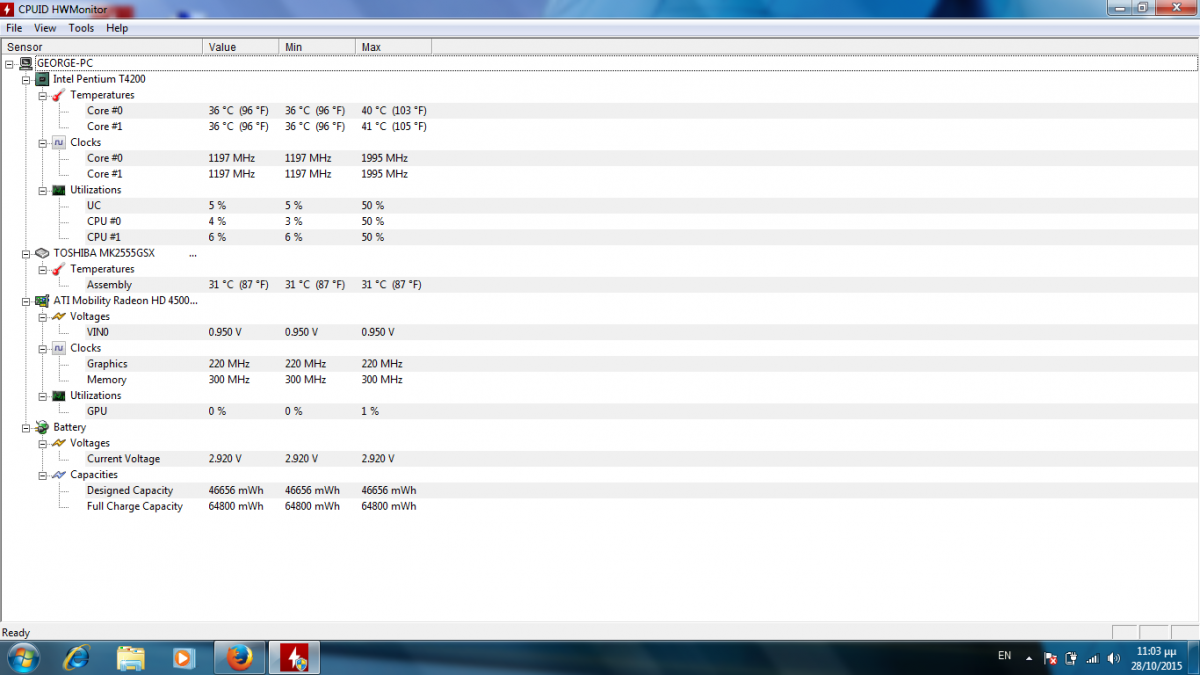Collapse the GEORGE-PC root node
The width and height of the screenshot is (1200, 675).
point(10,63)
